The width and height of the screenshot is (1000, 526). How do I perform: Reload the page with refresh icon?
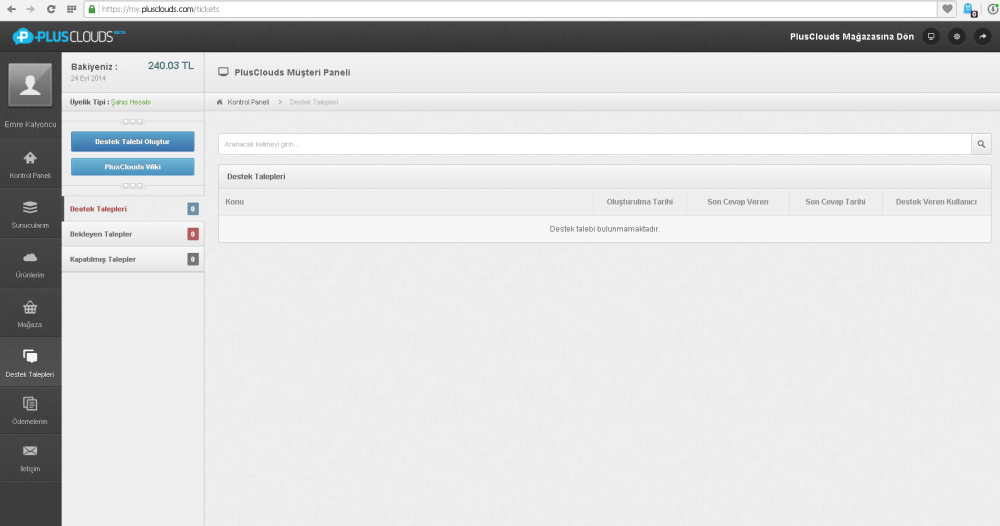click(x=51, y=9)
